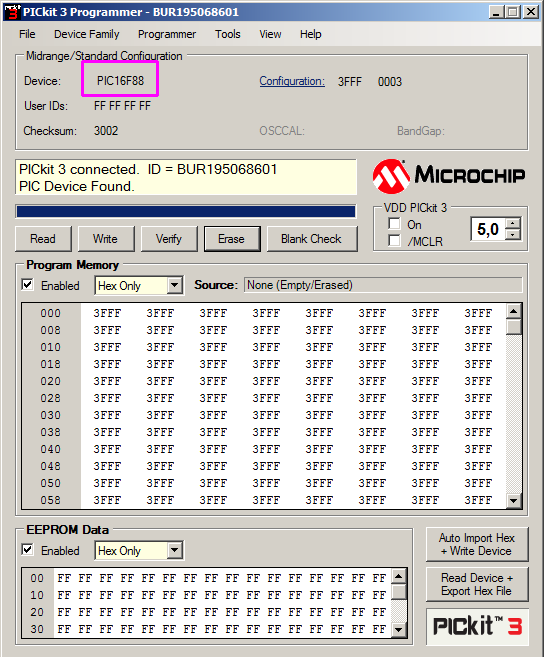
Task: Click EEPROM address row 30
Action: 37,629
